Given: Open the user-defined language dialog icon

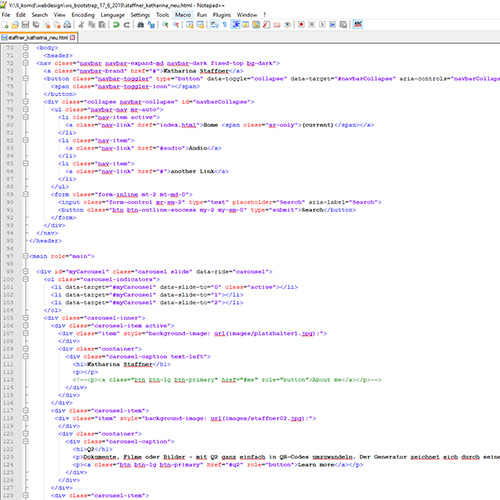Looking at the screenshot, I should [246, 25].
